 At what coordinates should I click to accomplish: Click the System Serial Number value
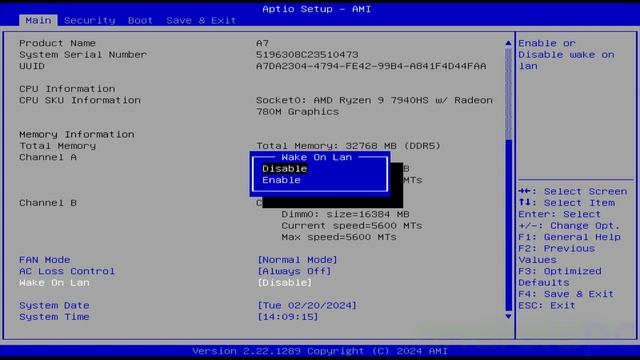307,55
